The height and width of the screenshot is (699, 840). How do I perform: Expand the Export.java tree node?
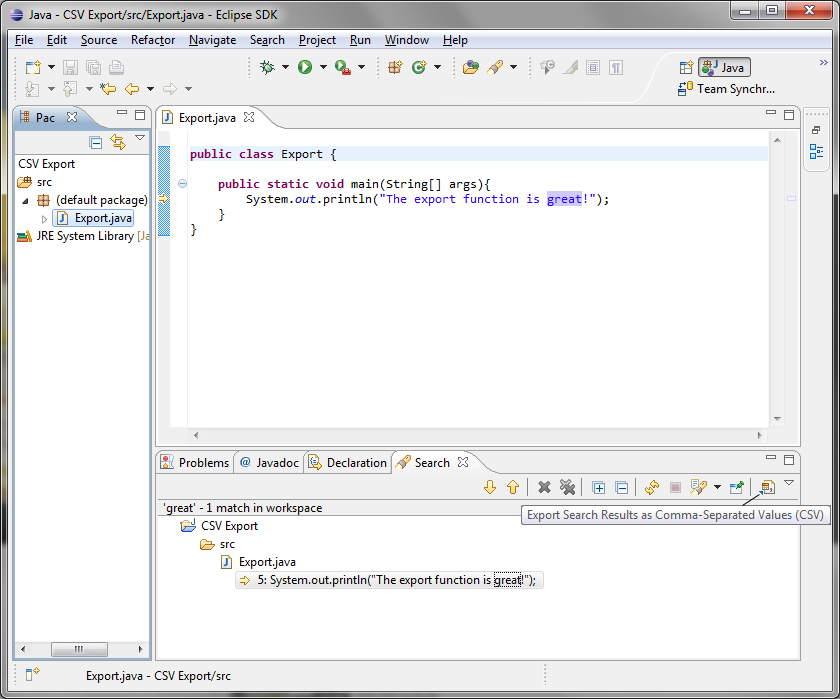(44, 219)
